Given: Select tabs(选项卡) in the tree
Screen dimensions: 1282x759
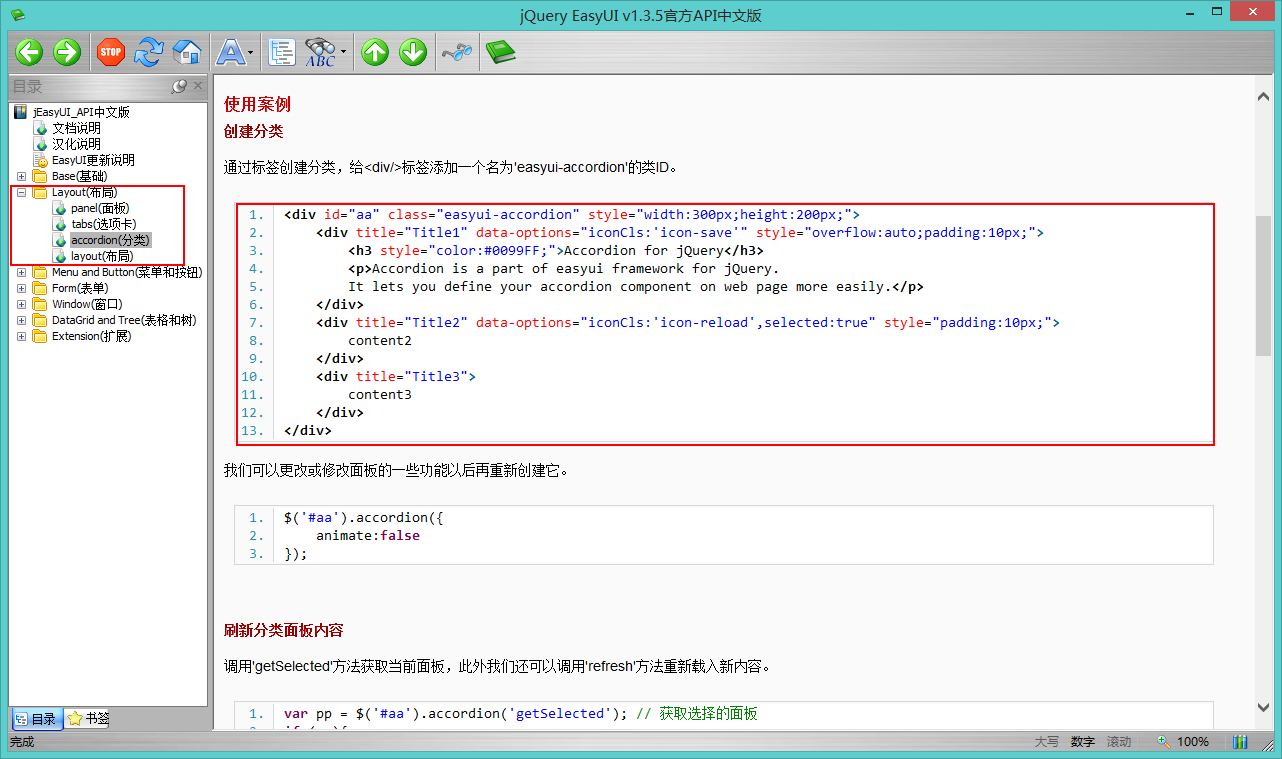Looking at the screenshot, I should click(104, 224).
